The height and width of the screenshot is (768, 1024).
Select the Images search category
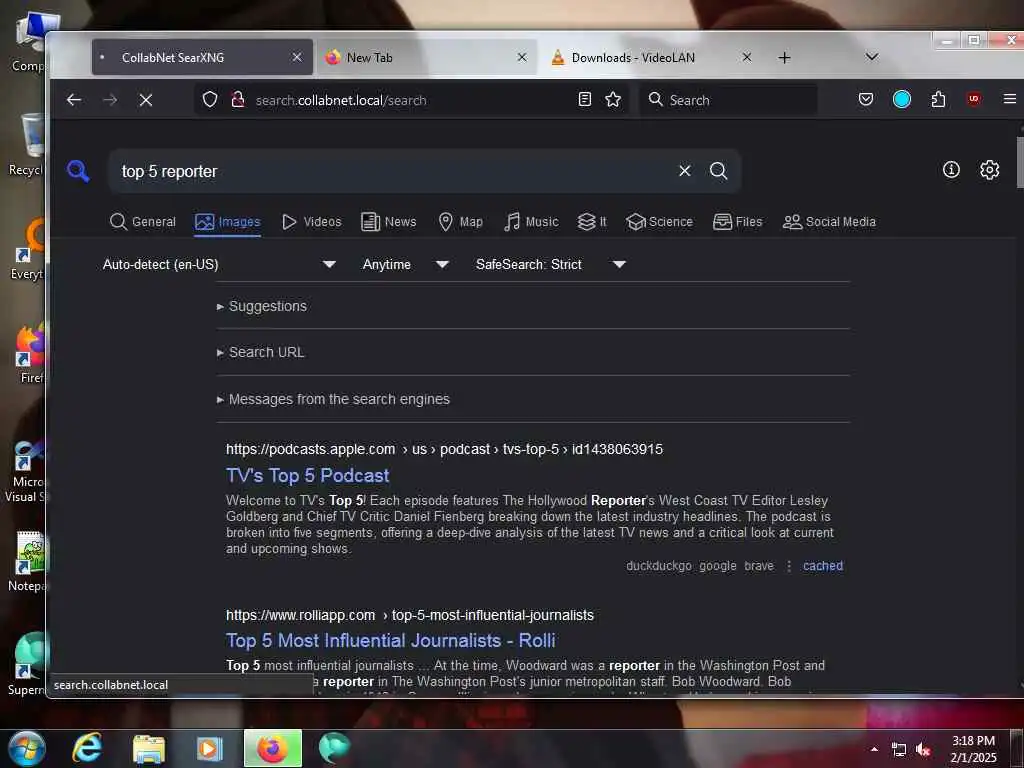coord(228,222)
